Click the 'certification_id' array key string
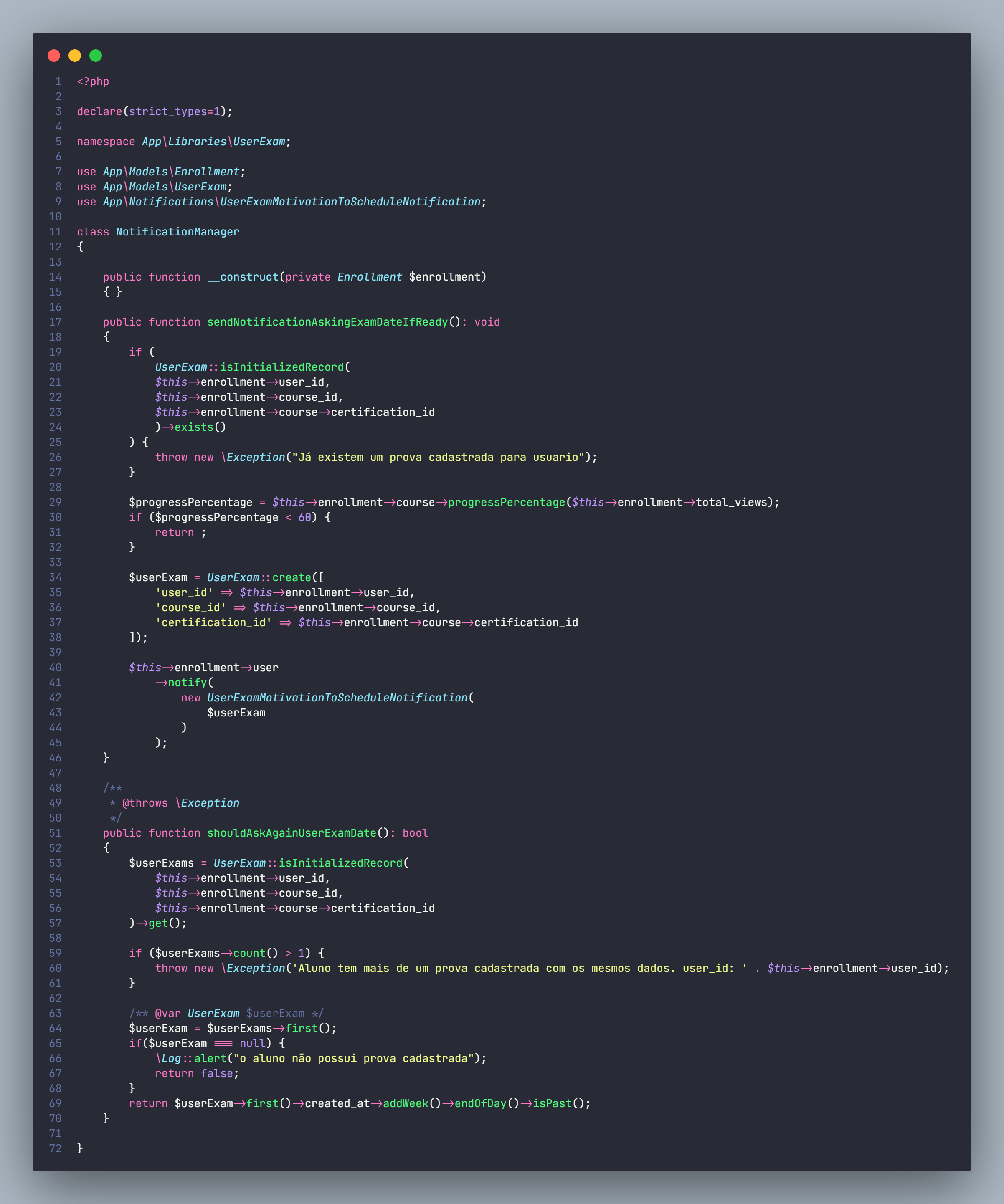 (213, 622)
